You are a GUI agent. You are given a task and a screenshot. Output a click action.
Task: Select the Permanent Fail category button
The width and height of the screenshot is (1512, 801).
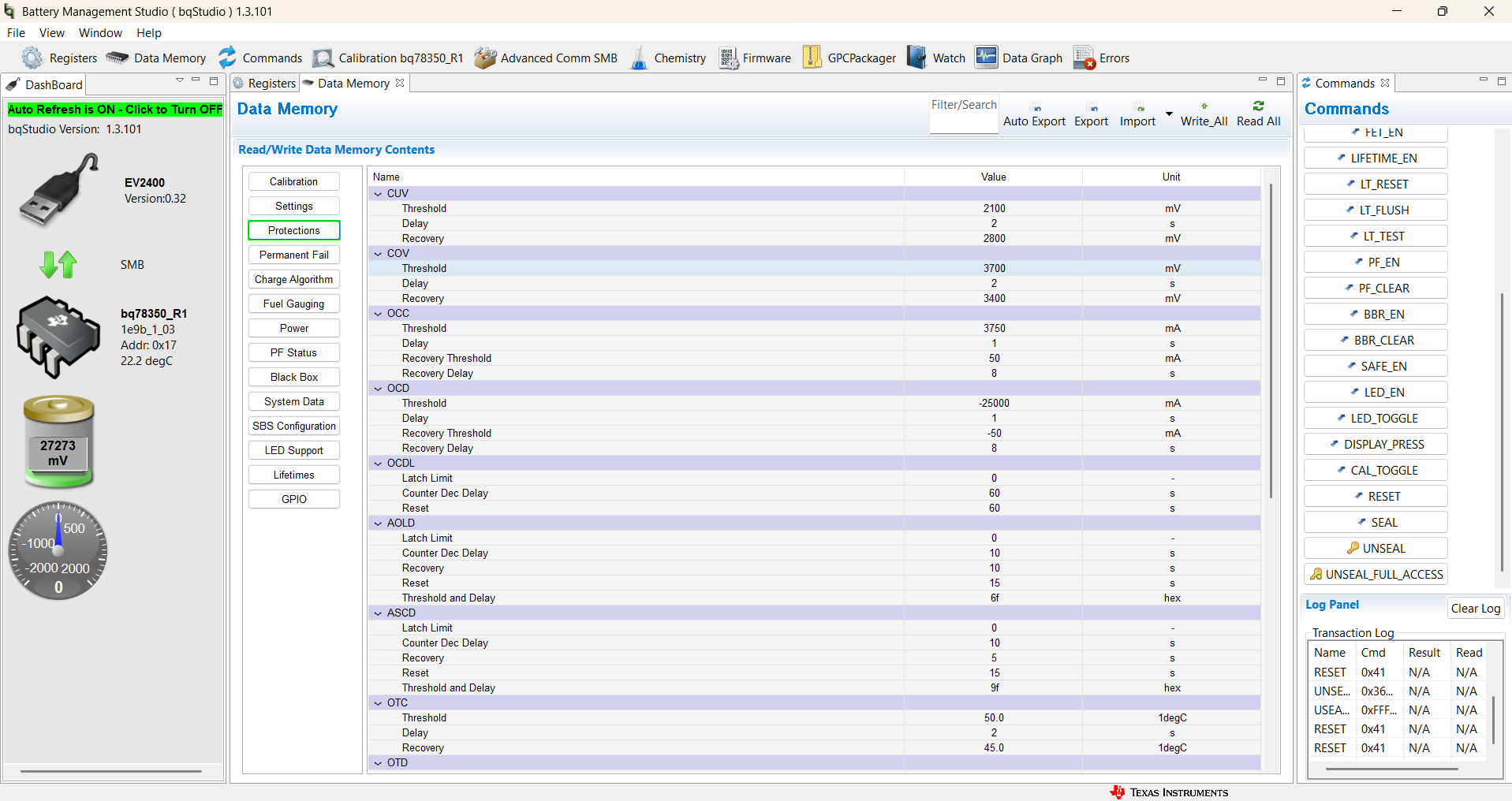click(294, 255)
